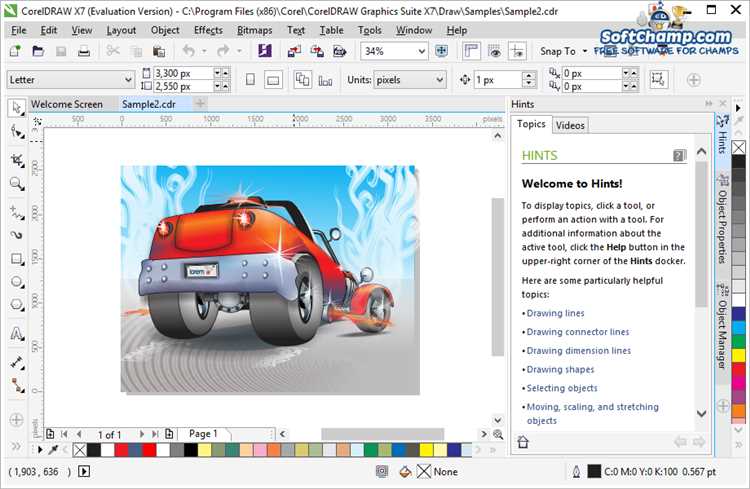Select the Zoom tool in toolbox
The height and width of the screenshot is (489, 750).
pos(17,184)
